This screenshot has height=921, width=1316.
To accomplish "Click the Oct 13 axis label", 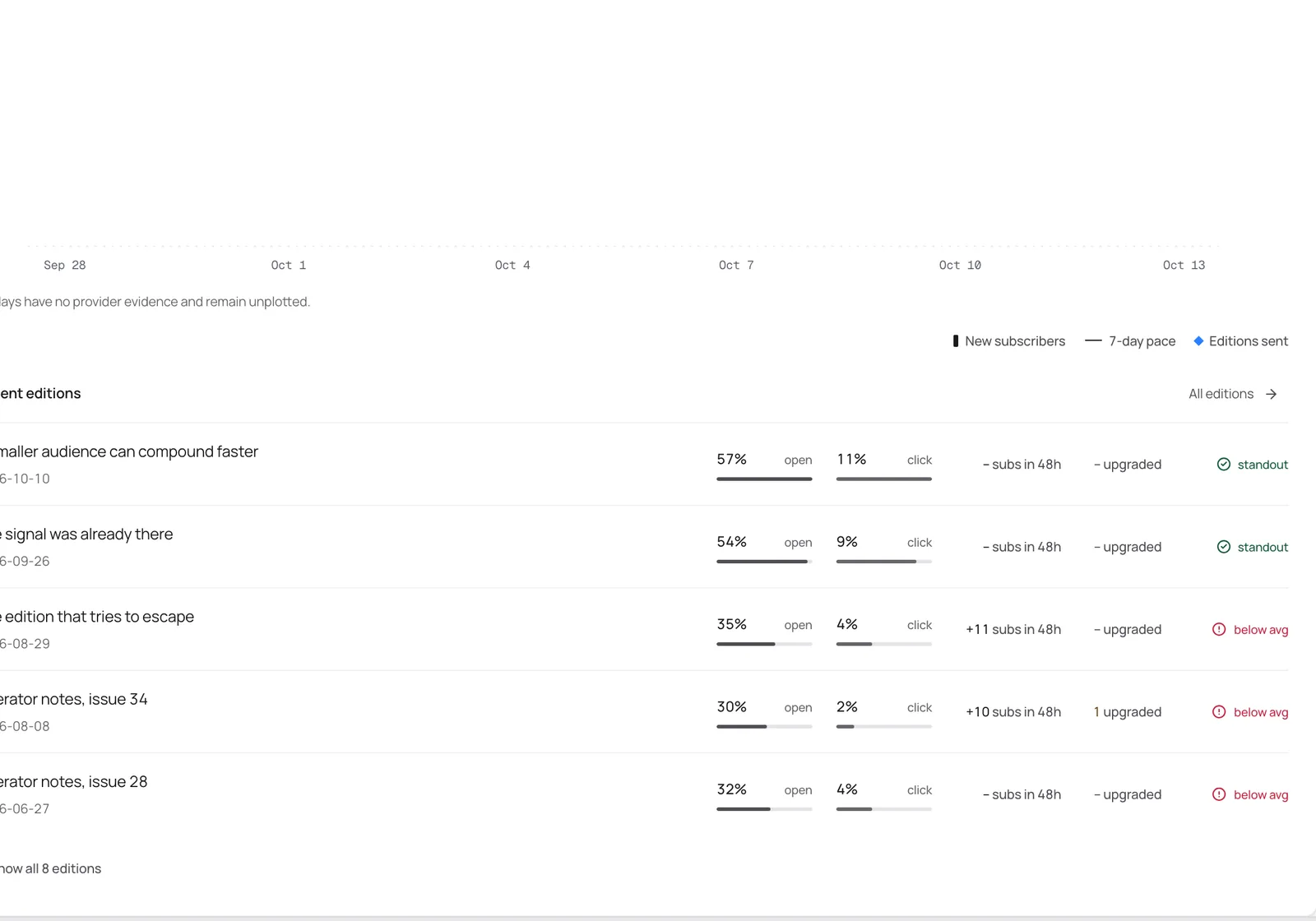I will (x=1184, y=265).
